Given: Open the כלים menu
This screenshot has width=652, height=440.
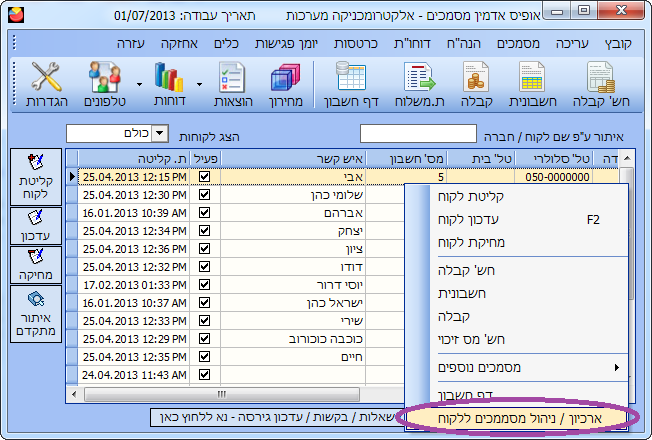Looking at the screenshot, I should pos(226,44).
